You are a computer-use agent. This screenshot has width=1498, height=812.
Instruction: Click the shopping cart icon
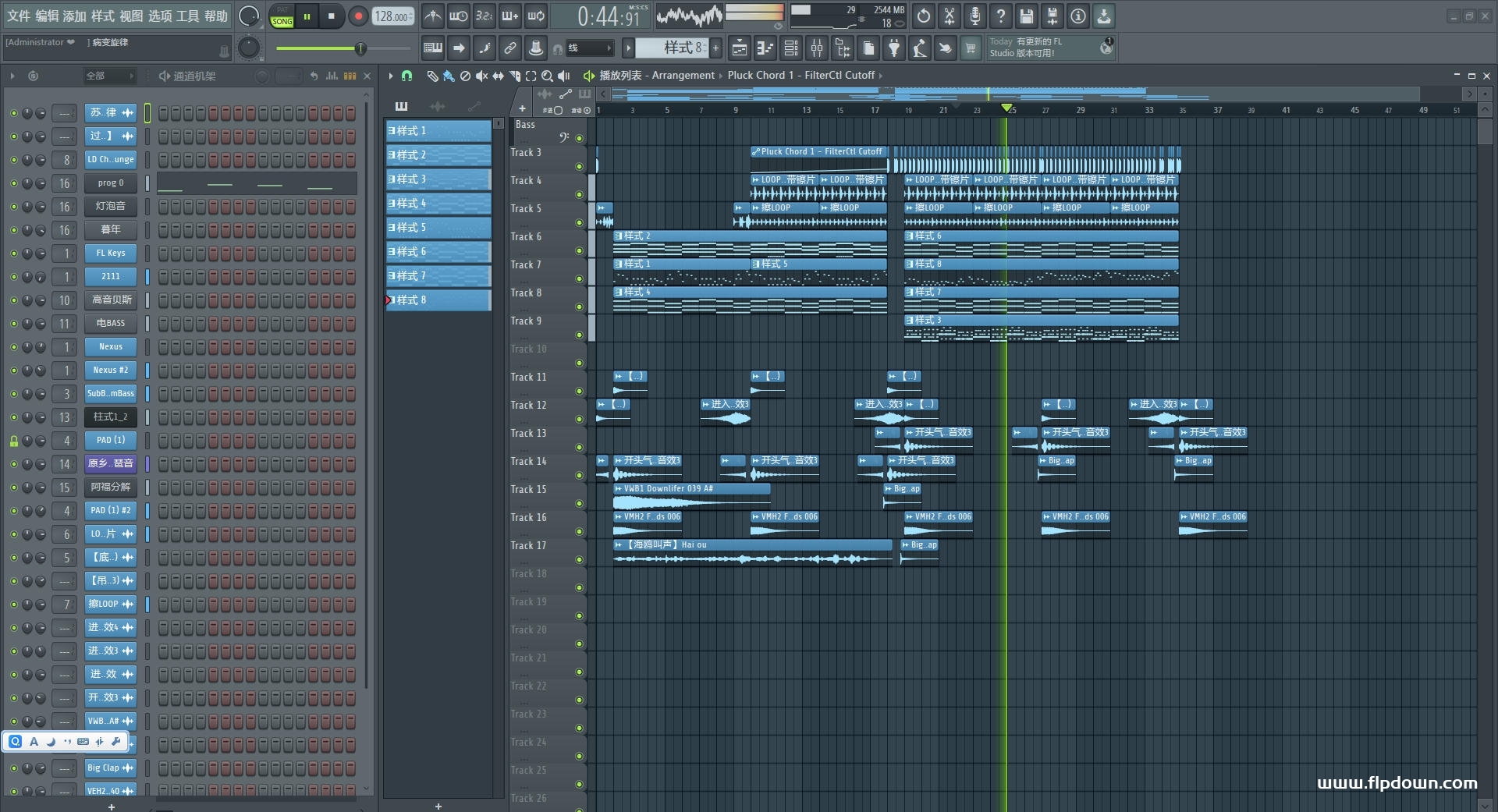point(971,48)
